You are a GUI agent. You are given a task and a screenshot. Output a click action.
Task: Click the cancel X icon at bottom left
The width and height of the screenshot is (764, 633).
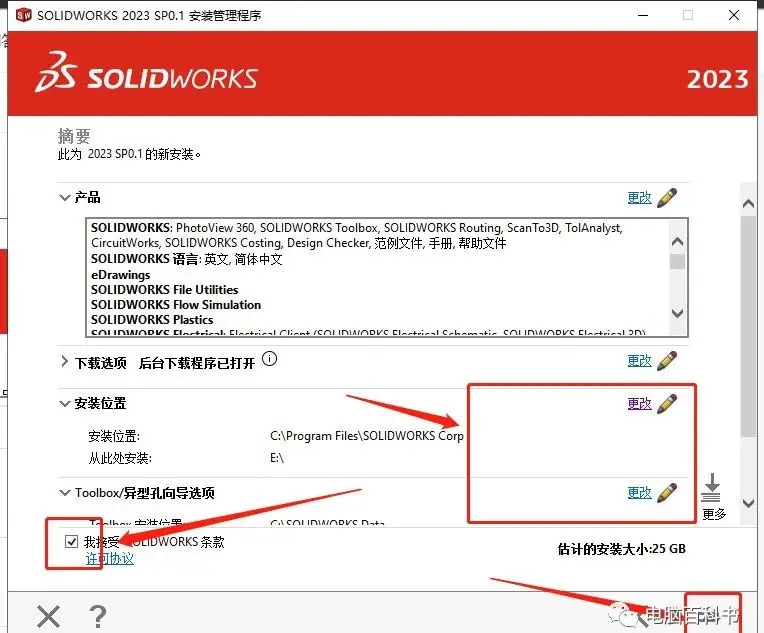[x=49, y=616]
